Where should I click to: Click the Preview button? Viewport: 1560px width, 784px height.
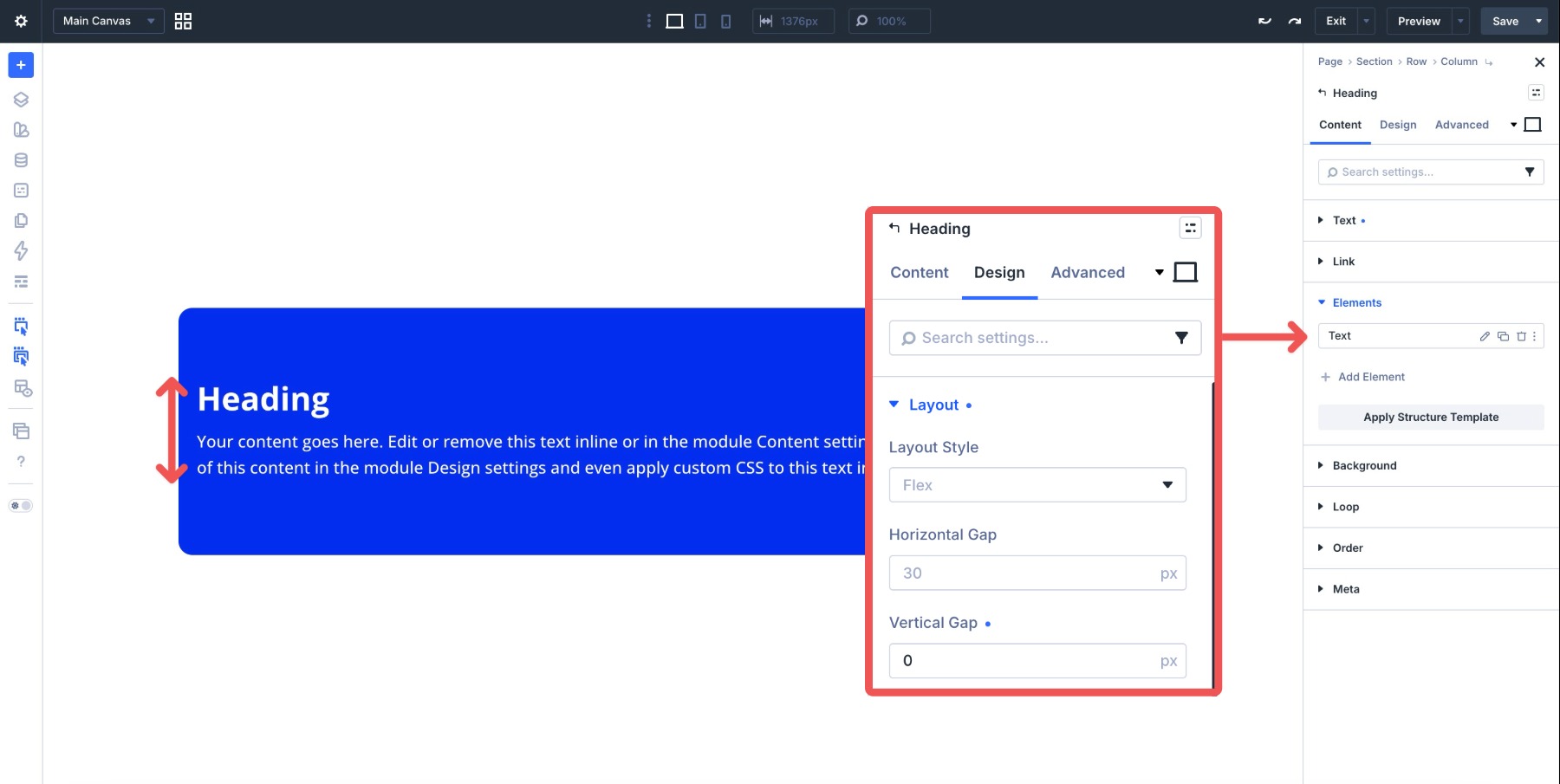coord(1419,21)
